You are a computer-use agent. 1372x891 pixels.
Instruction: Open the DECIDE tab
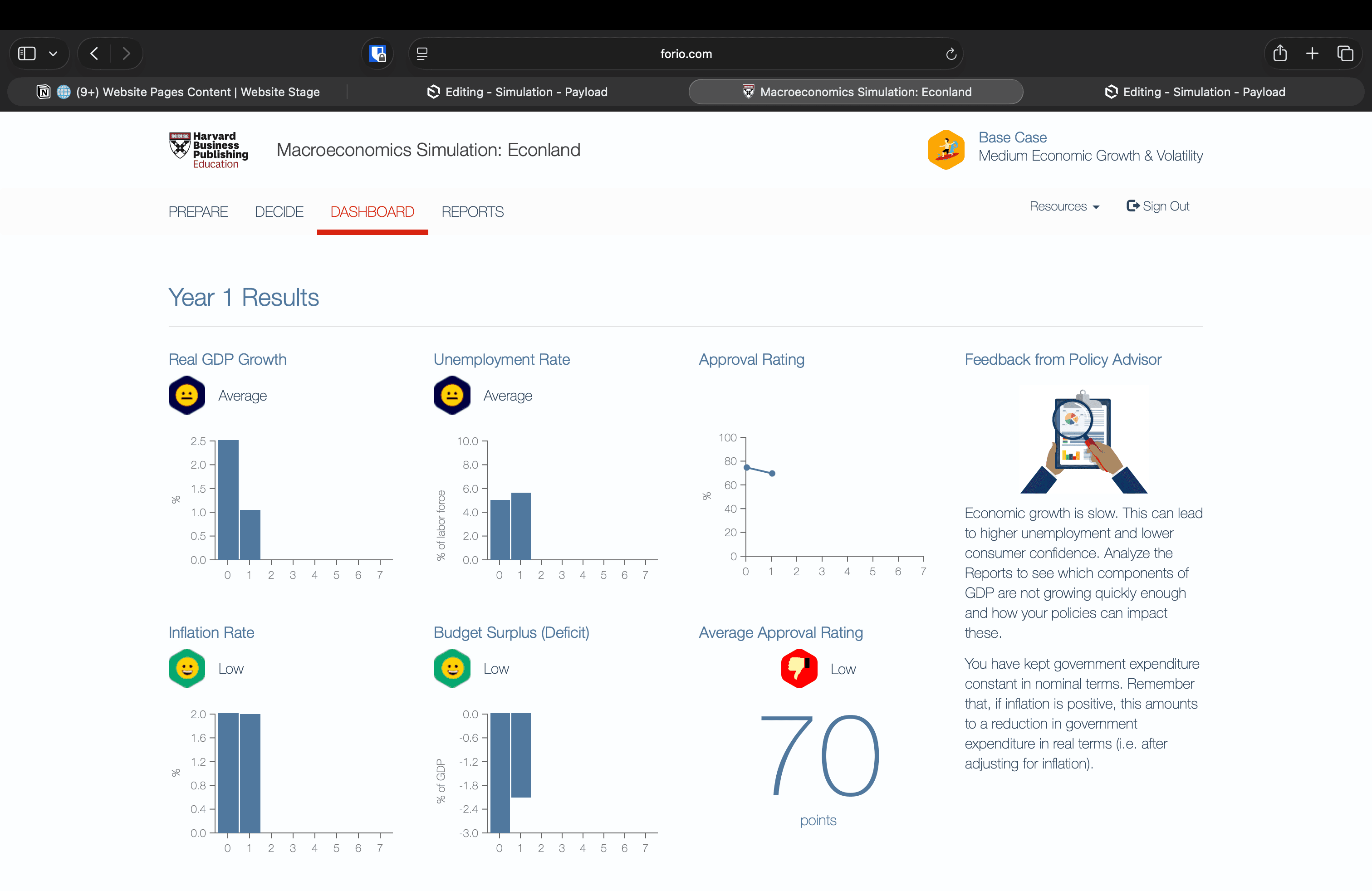pos(279,211)
